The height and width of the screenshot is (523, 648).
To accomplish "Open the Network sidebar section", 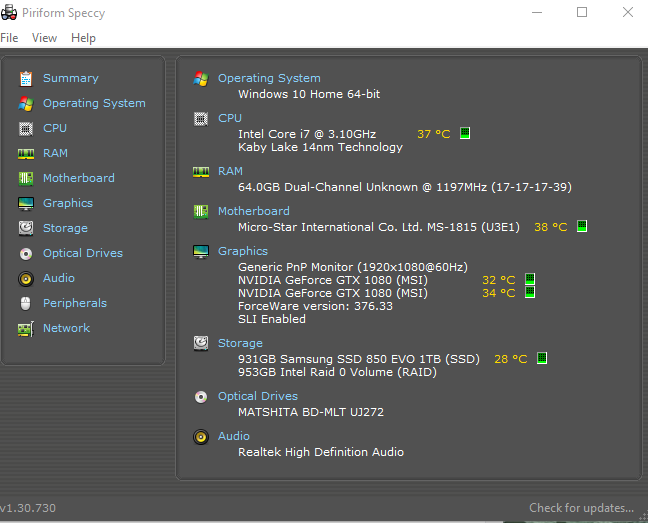I will 66,328.
